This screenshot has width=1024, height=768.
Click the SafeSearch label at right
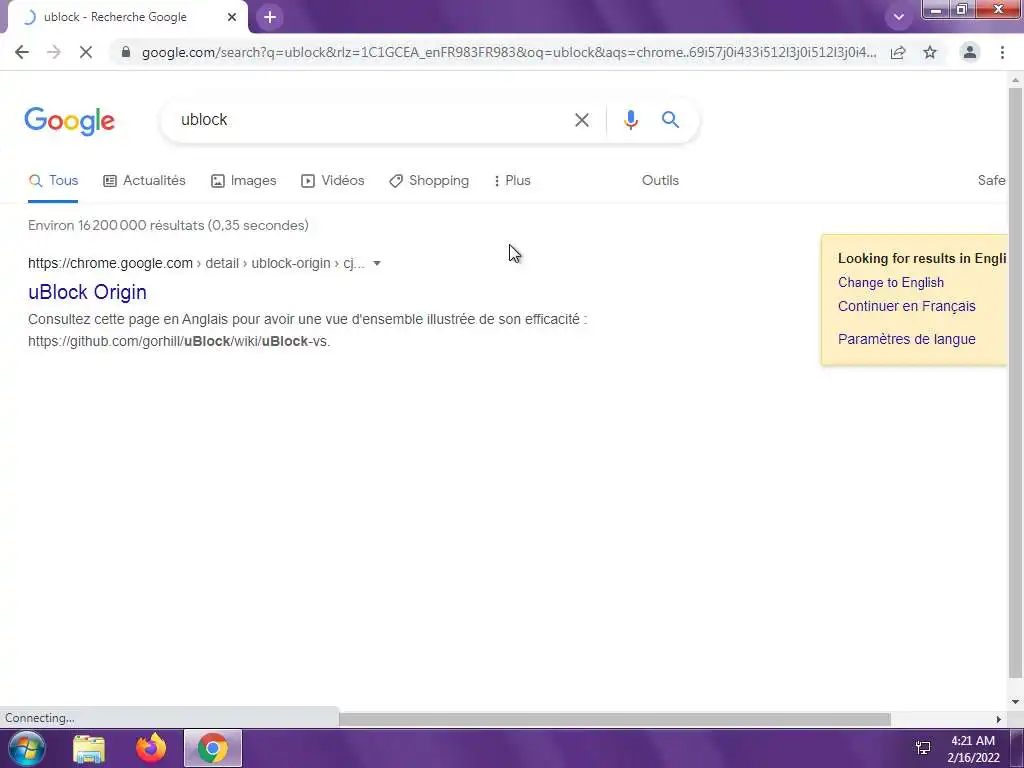coord(991,181)
